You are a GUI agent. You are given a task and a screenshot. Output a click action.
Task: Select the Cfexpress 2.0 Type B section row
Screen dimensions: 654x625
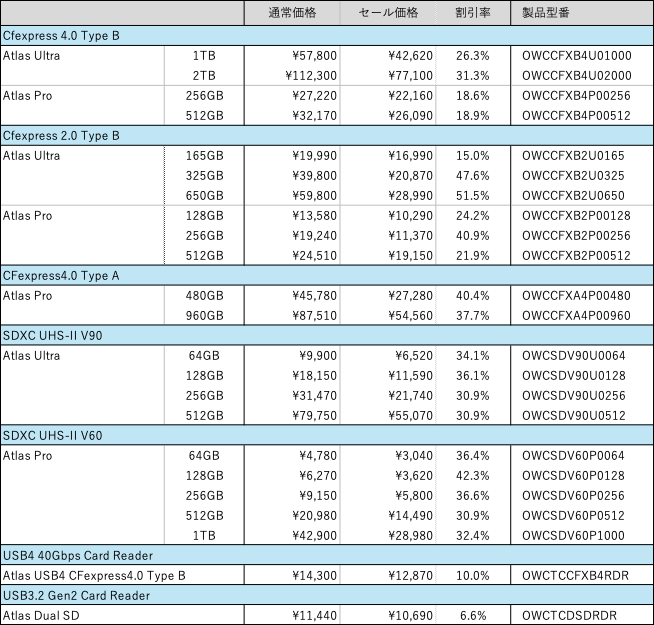(x=327, y=136)
